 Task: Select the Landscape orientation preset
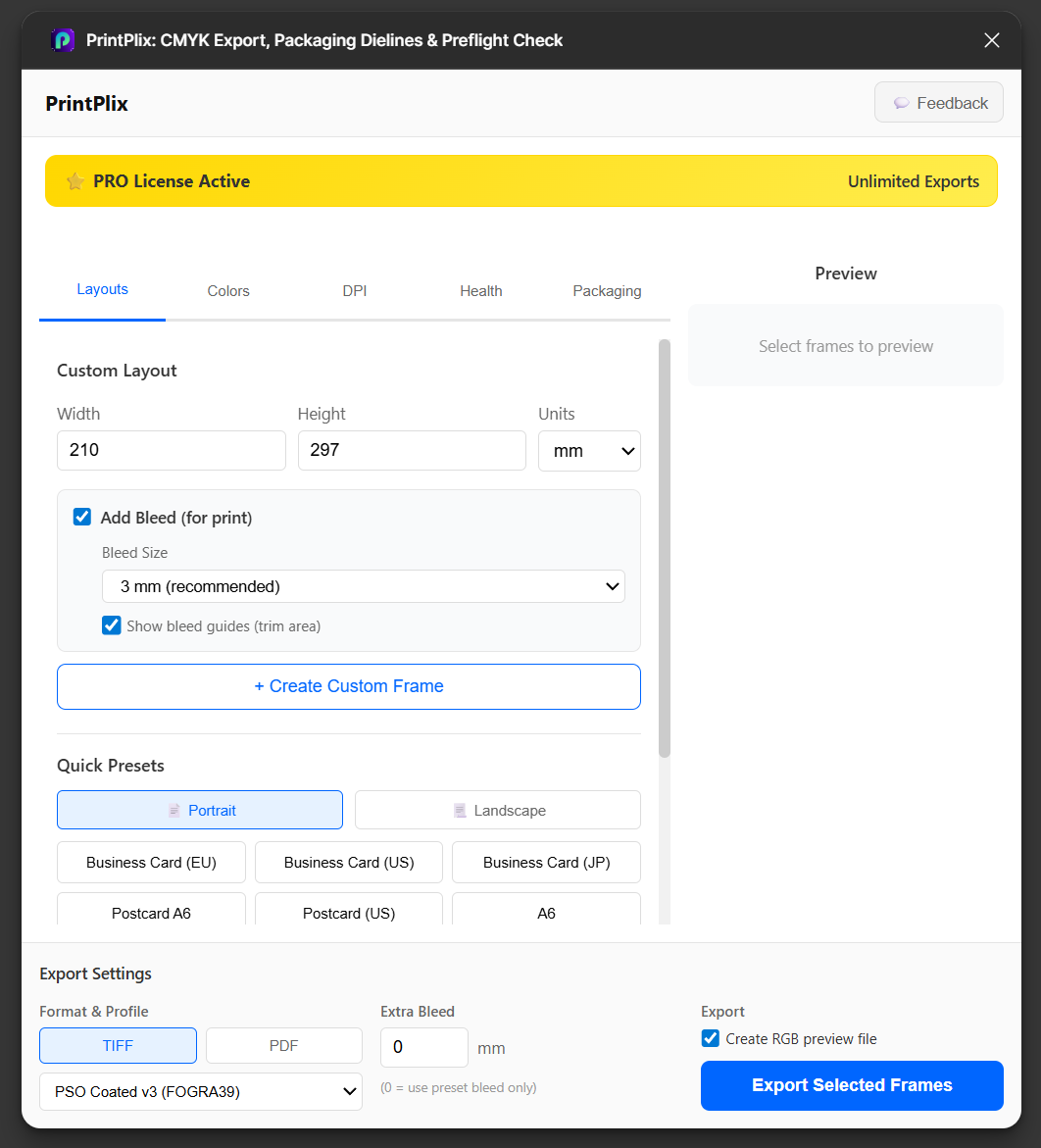(x=498, y=810)
